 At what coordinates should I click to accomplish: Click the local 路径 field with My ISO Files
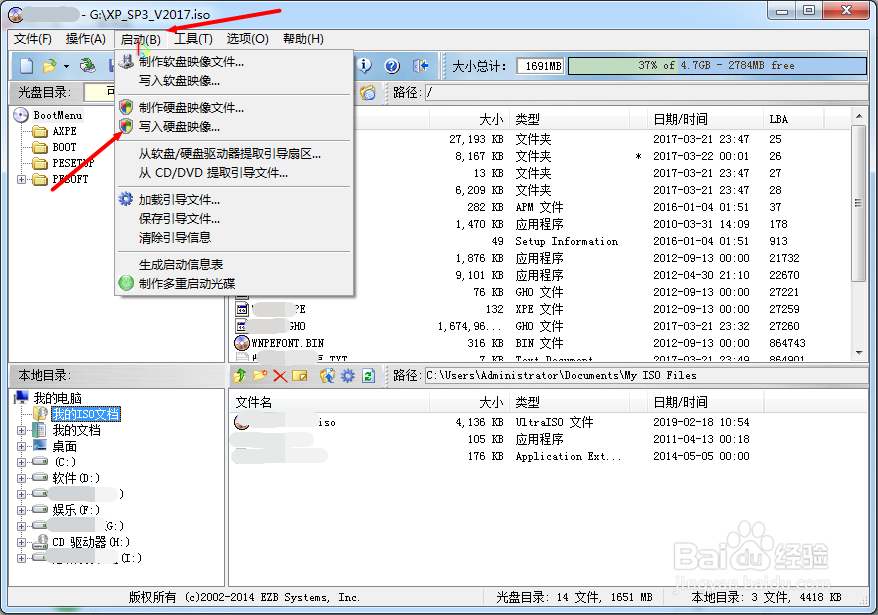tap(646, 375)
